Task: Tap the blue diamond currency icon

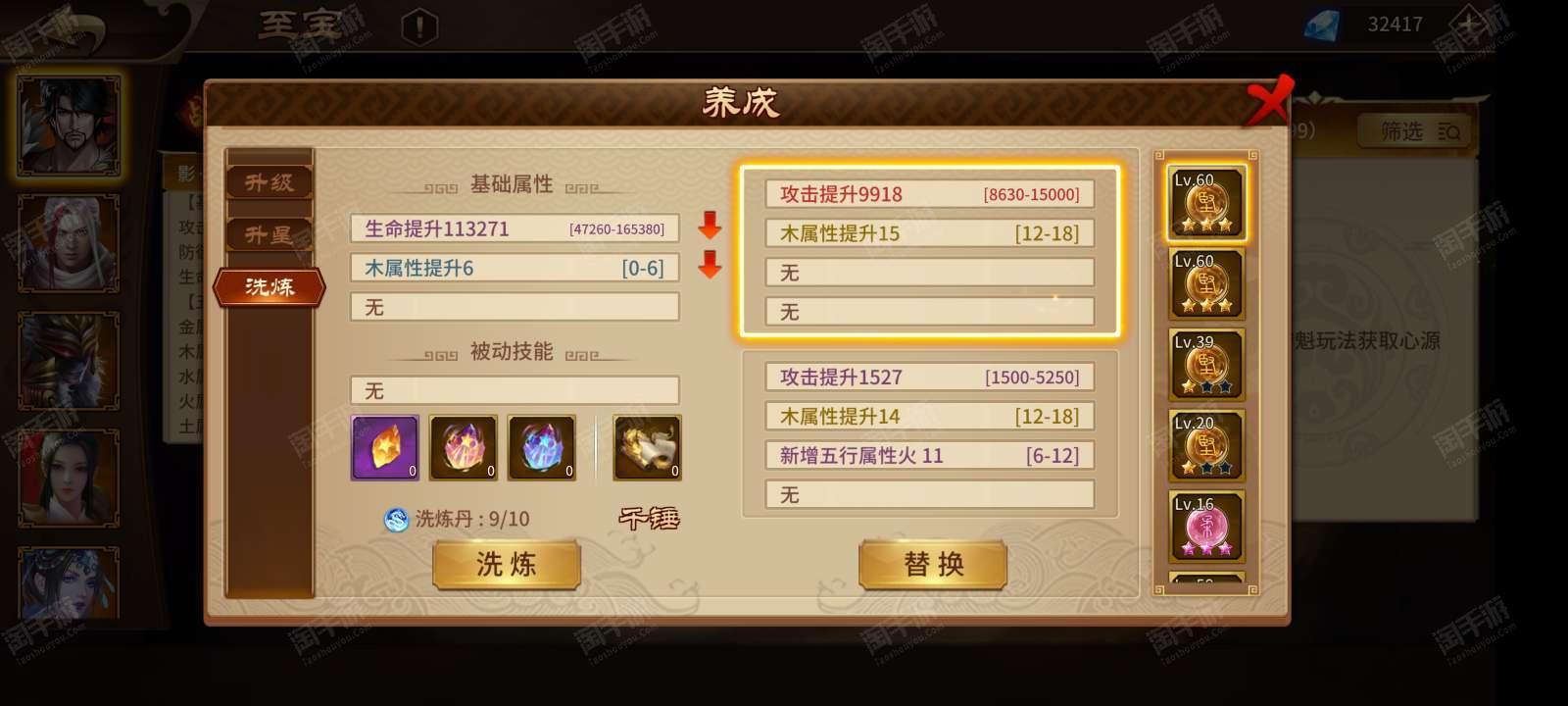Action: coord(1322,25)
